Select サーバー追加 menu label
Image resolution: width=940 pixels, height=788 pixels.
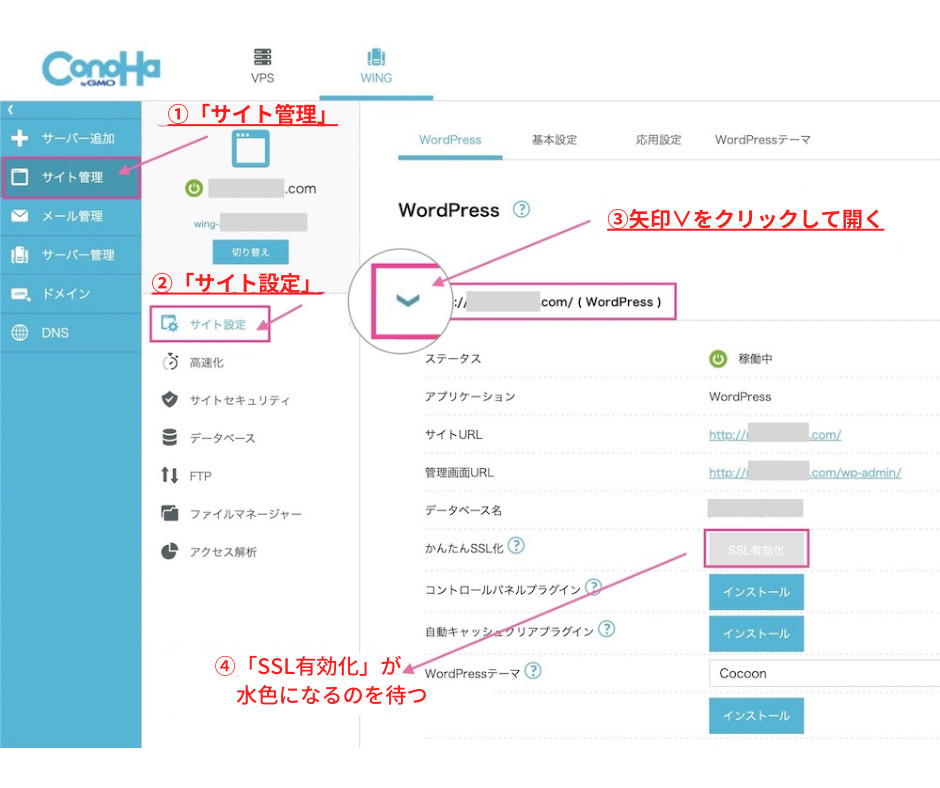click(78, 138)
